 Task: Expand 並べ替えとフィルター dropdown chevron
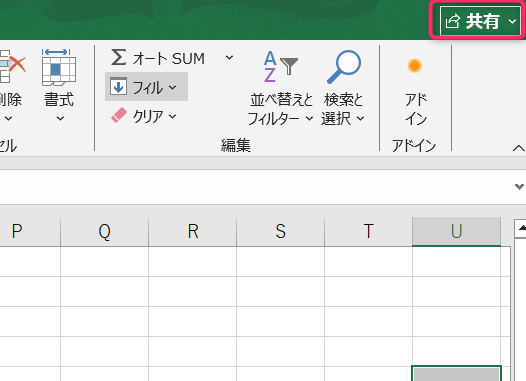click(309, 118)
